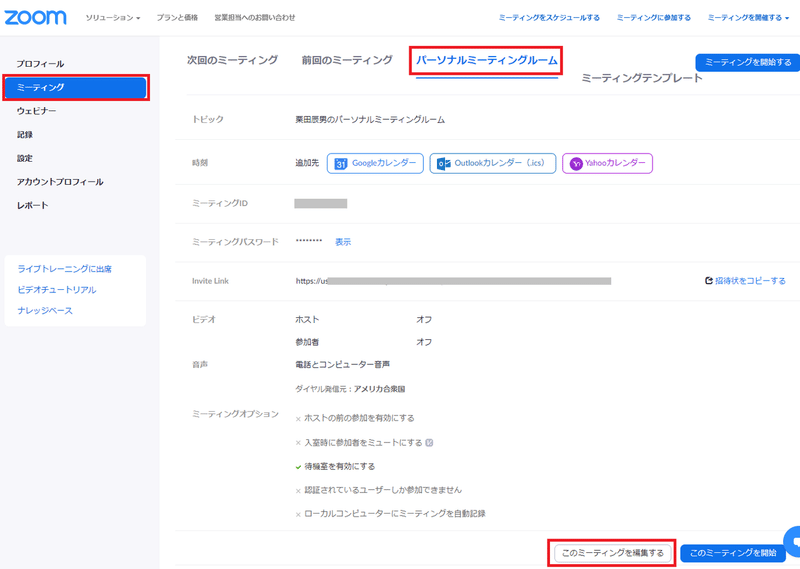This screenshot has height=569, width=800.
Task: Click Google calendar icon
Action: [340, 163]
